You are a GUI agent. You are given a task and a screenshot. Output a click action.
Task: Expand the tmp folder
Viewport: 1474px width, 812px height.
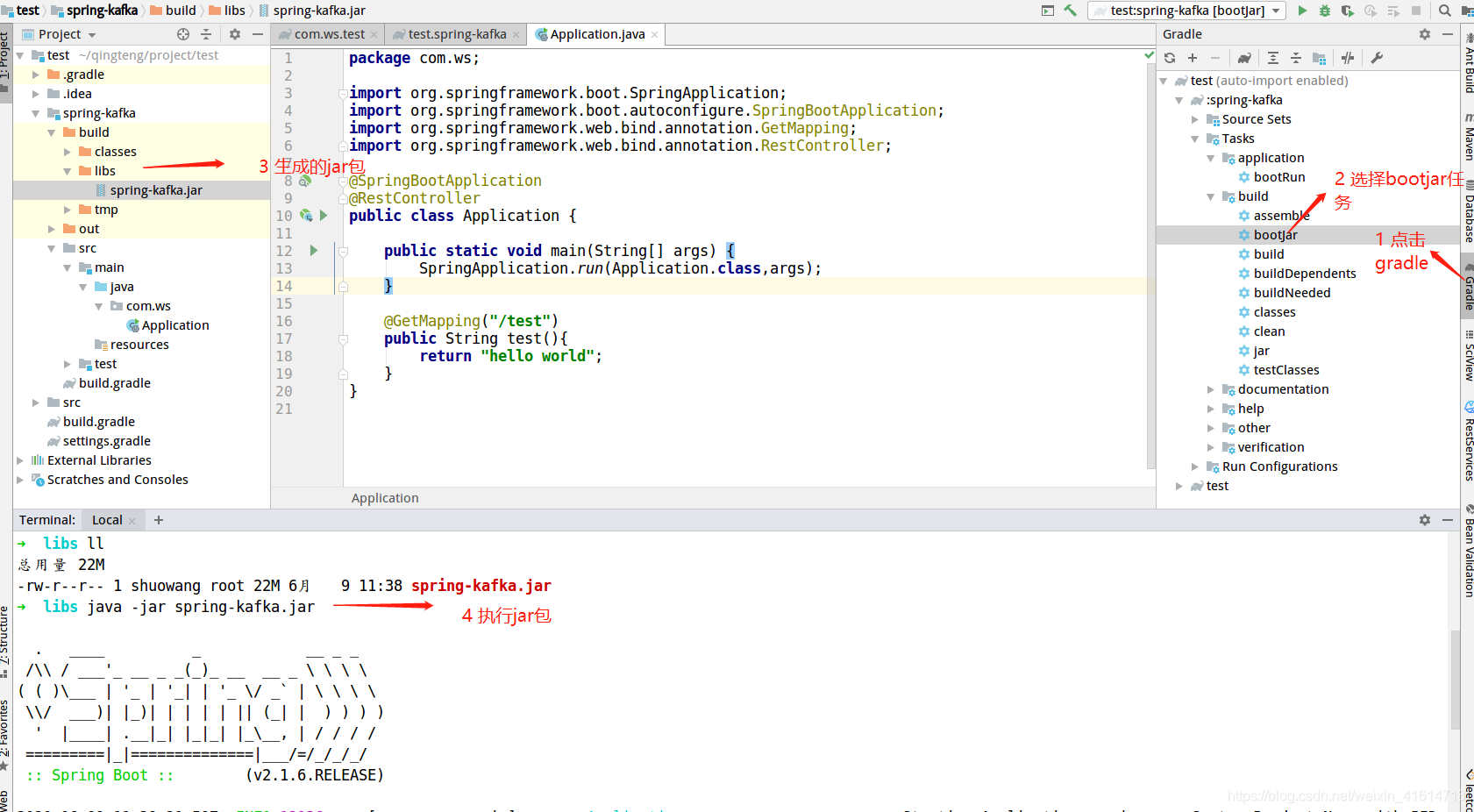(x=68, y=210)
